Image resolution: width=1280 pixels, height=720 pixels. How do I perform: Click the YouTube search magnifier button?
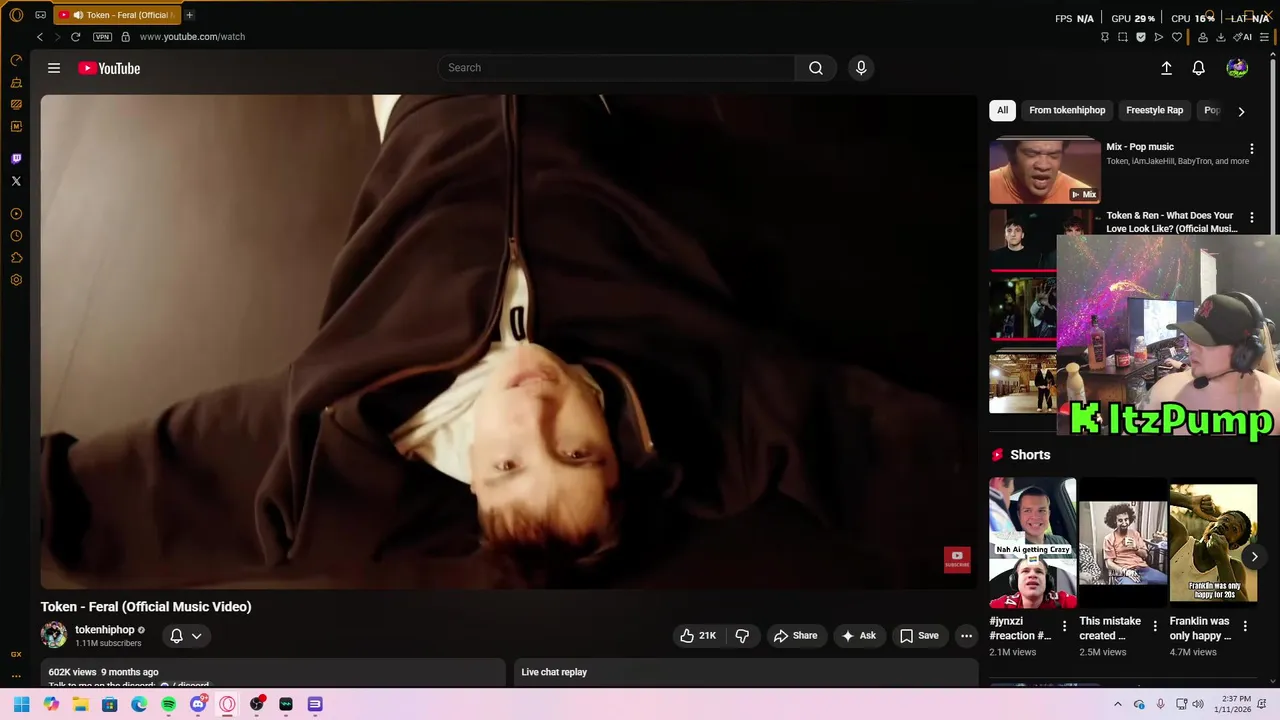click(816, 68)
